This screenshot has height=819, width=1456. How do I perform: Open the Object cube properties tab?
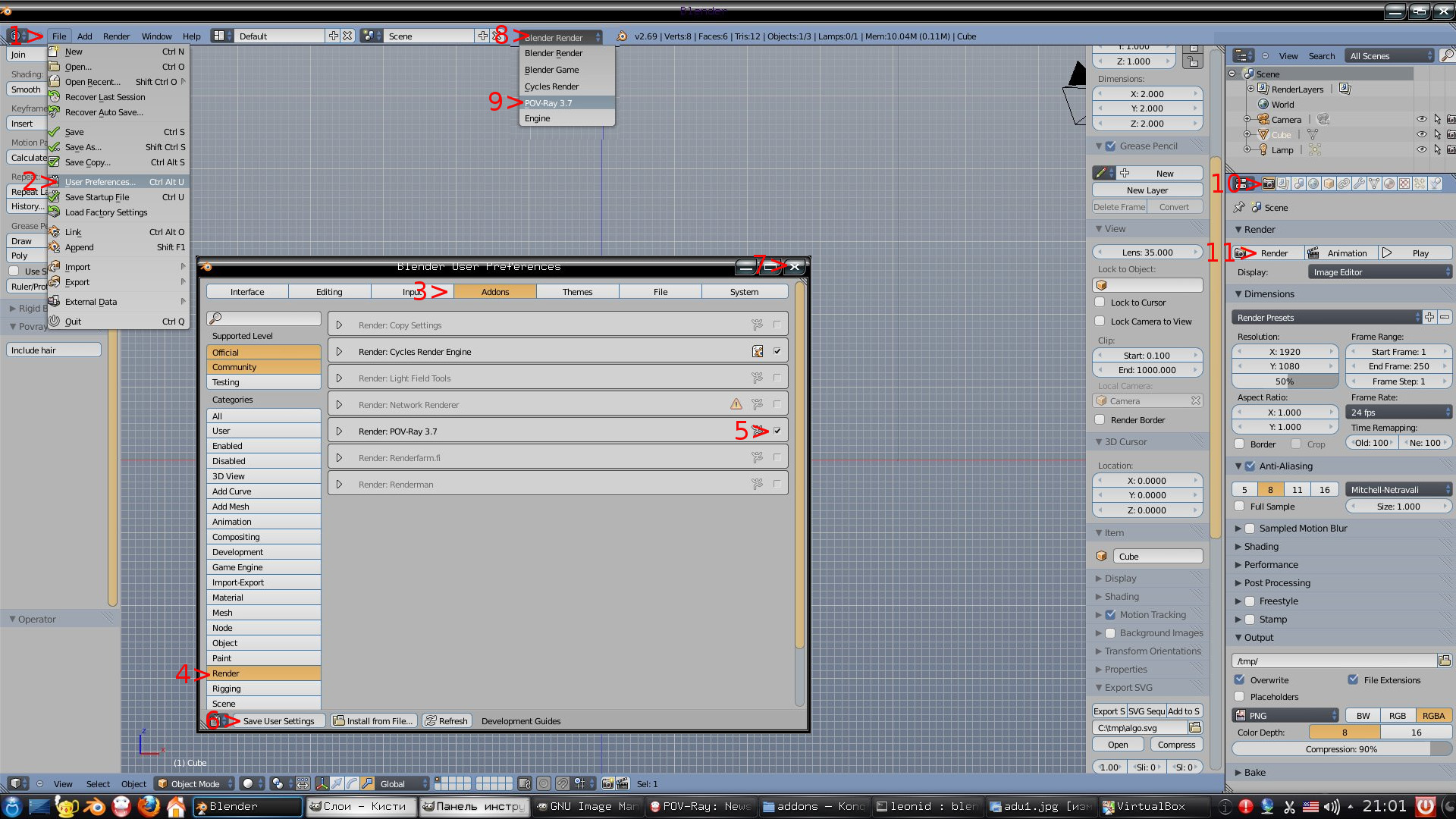[x=1329, y=184]
